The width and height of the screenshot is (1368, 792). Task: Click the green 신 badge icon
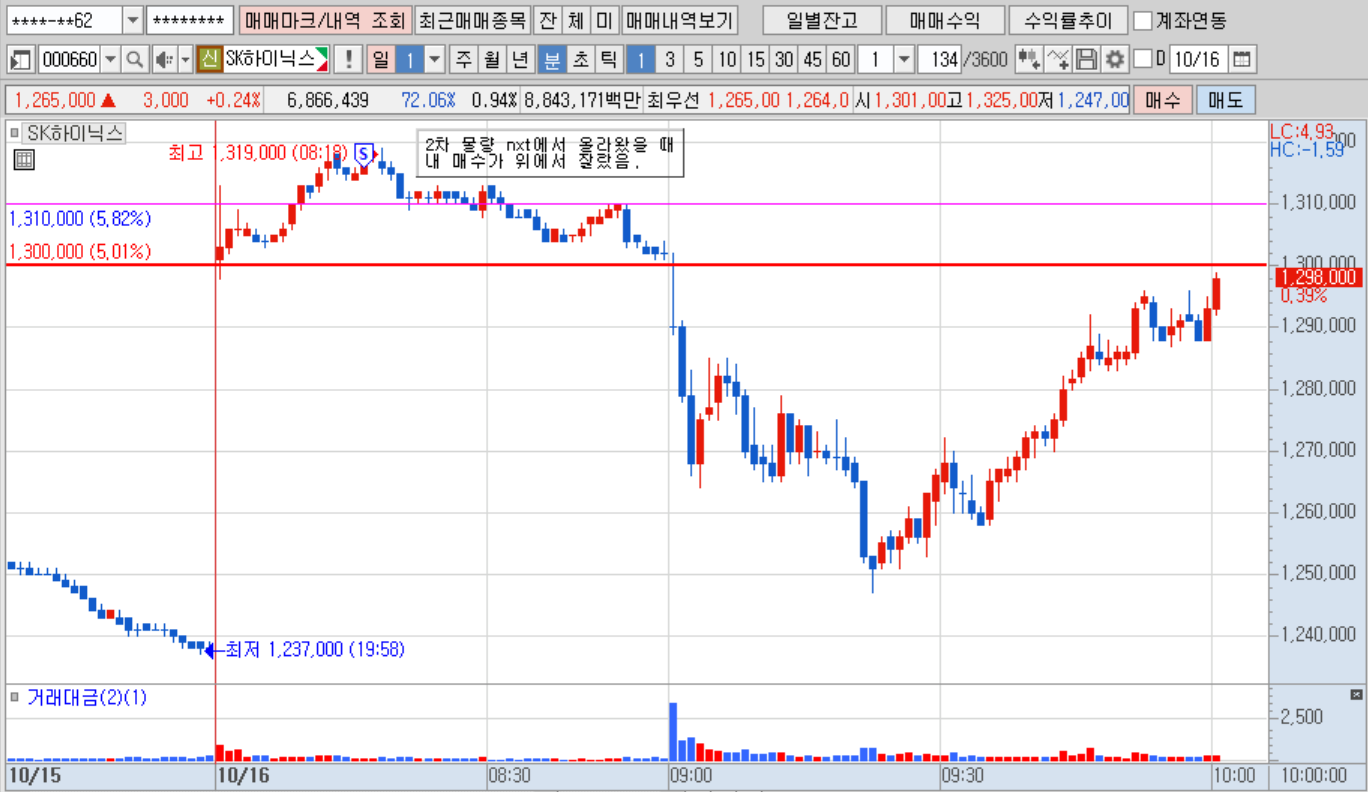pos(209,60)
